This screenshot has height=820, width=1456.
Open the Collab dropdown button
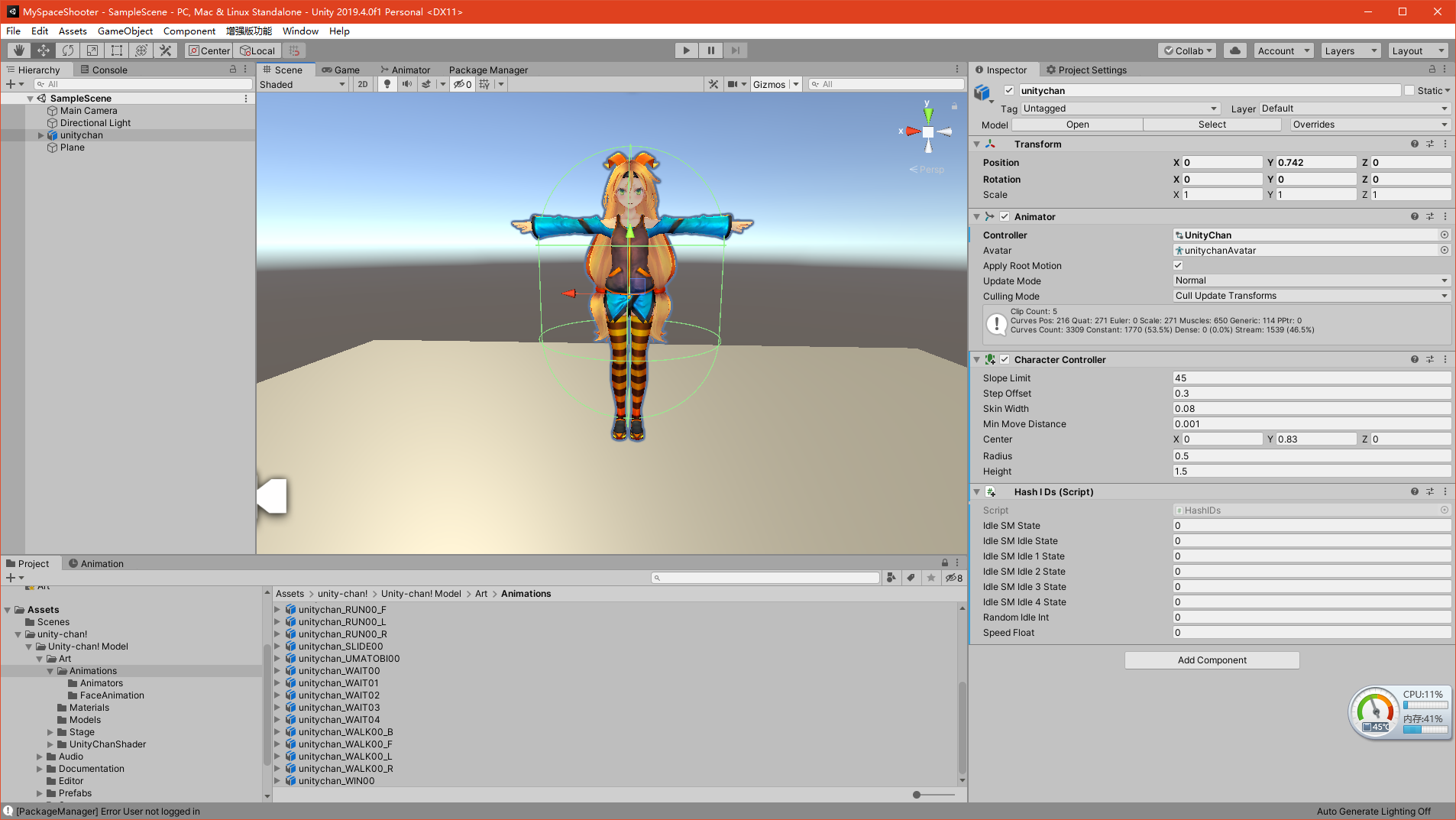(1188, 50)
